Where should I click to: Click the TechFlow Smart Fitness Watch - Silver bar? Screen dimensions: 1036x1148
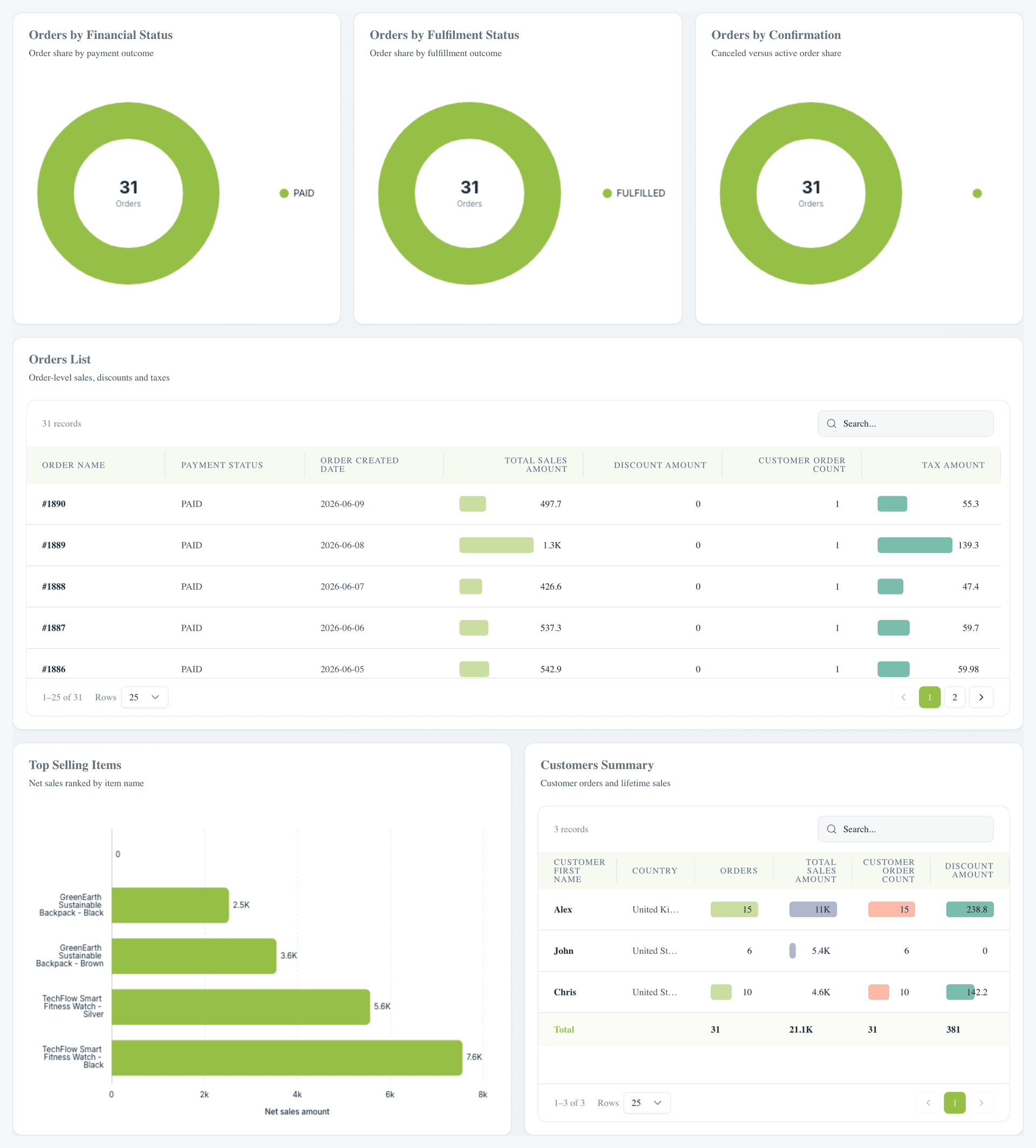[241, 1007]
